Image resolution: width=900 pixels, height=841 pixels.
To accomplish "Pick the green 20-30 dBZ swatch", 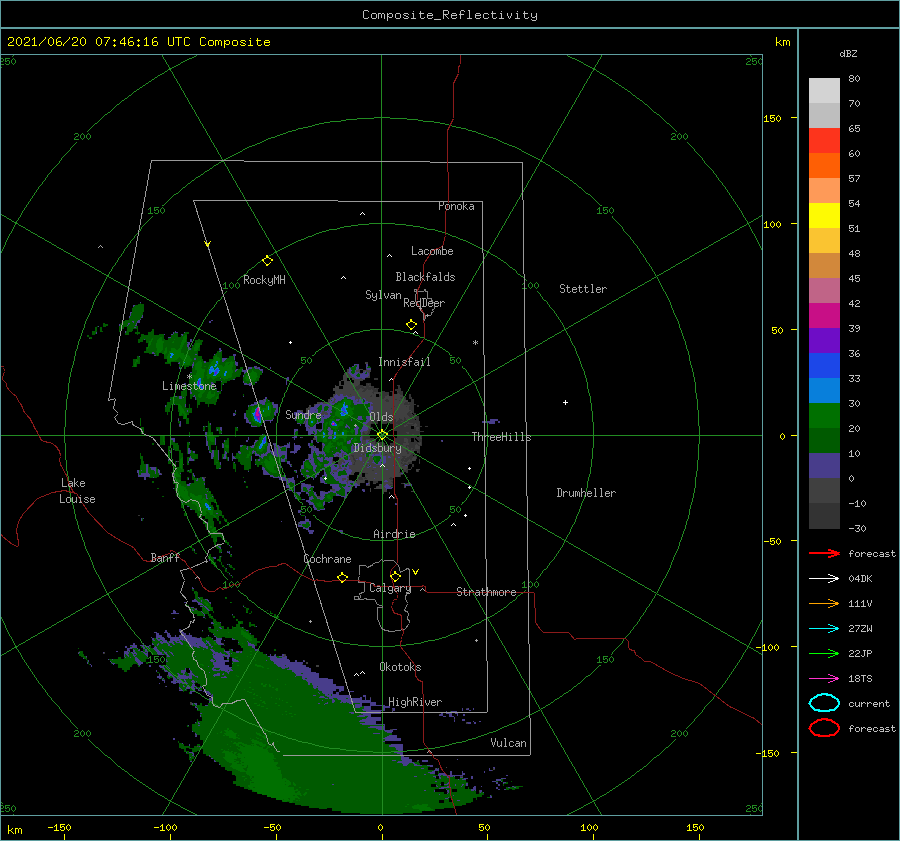I will point(824,415).
